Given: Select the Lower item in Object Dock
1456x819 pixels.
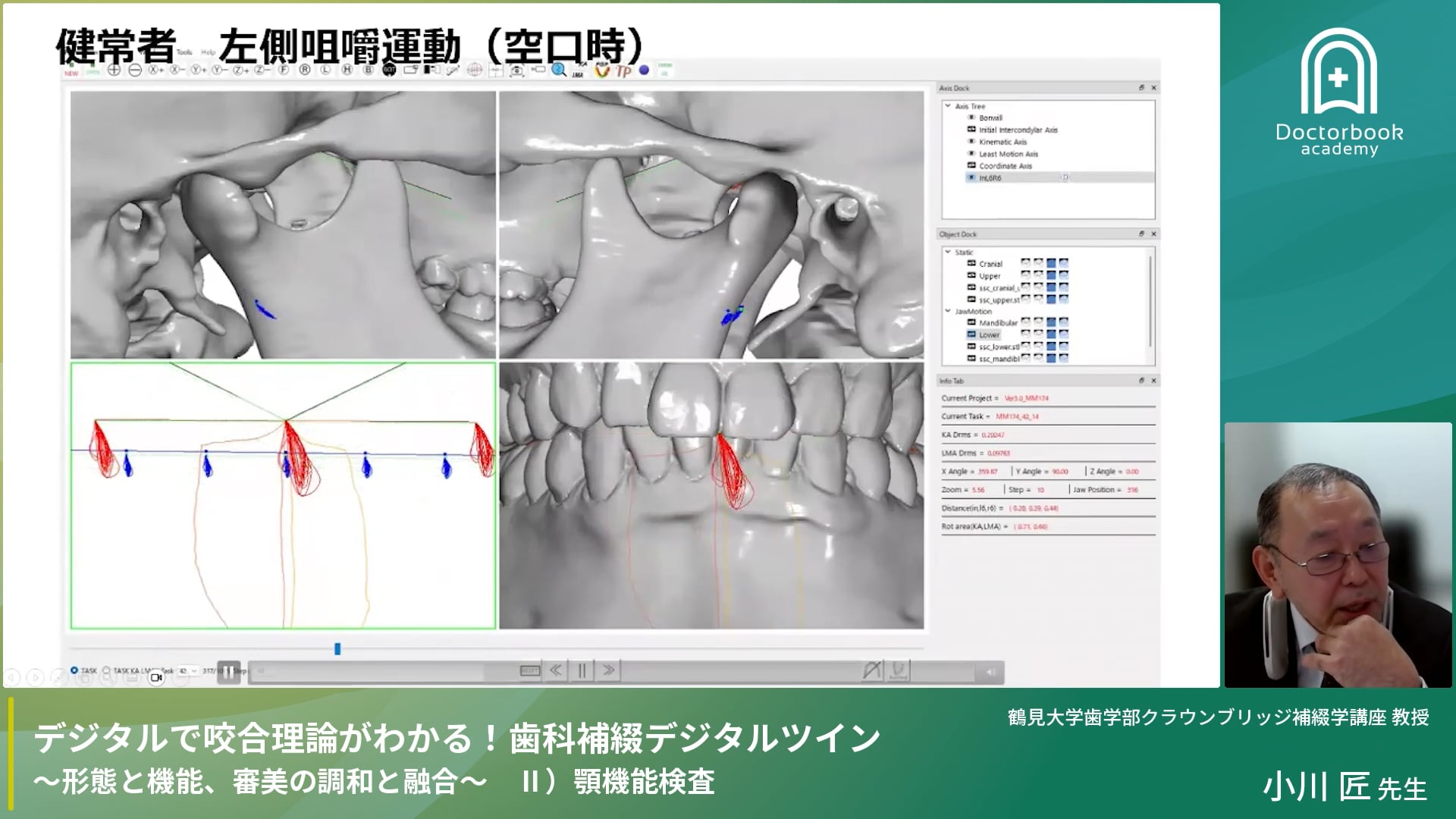Looking at the screenshot, I should click(x=990, y=335).
